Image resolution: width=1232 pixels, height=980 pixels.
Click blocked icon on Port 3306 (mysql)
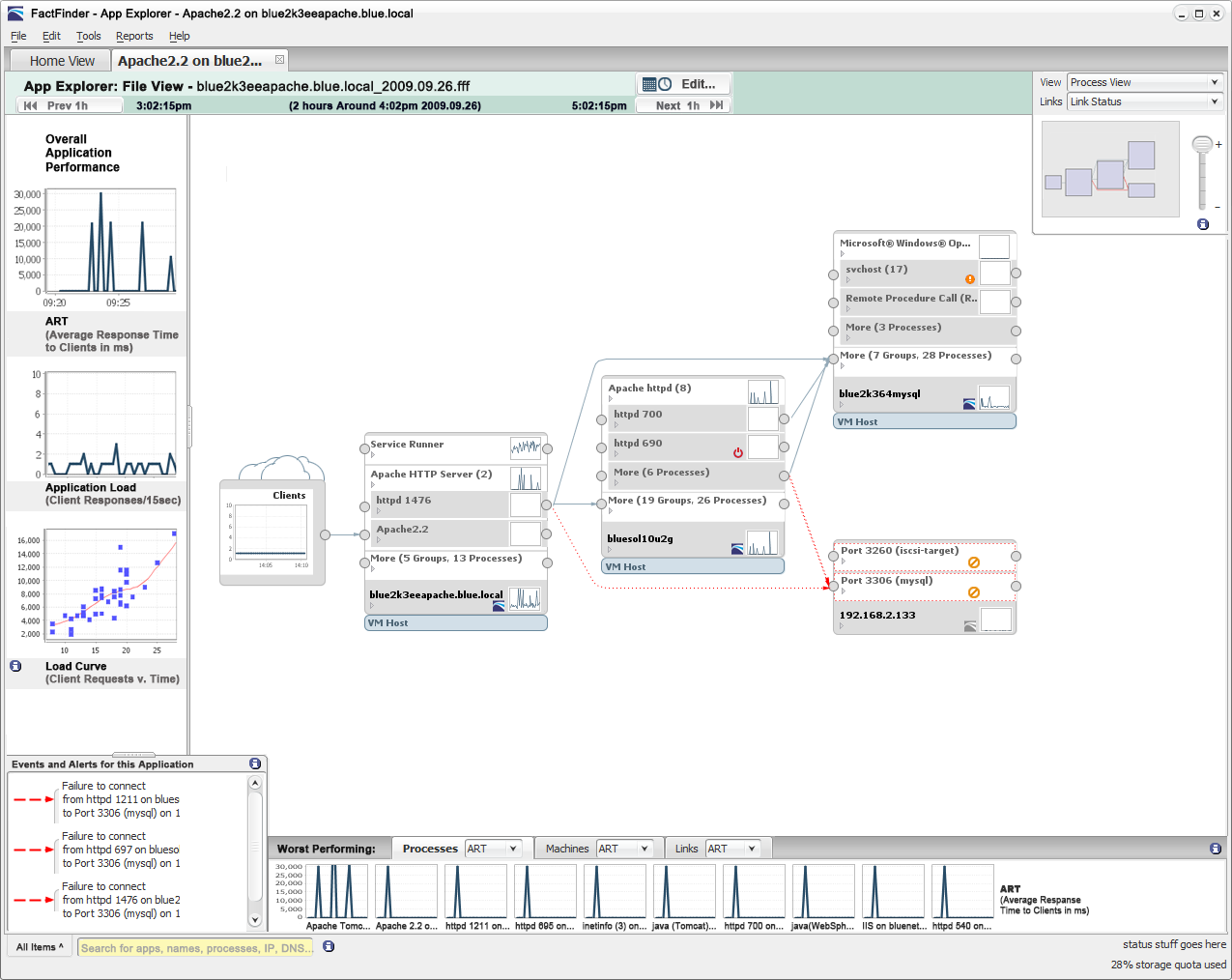974,592
